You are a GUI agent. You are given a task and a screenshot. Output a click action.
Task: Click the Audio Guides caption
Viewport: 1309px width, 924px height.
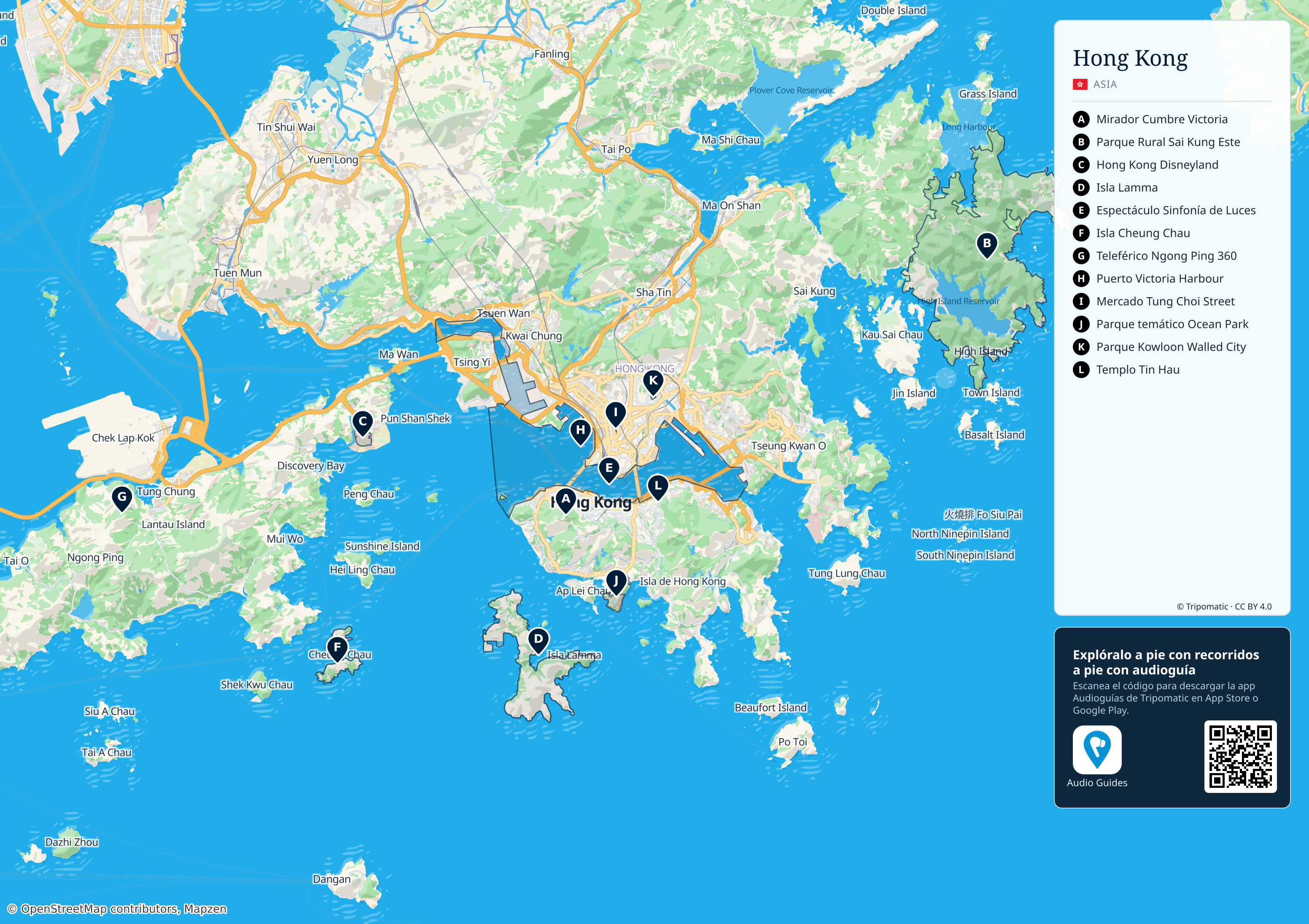point(1097,783)
